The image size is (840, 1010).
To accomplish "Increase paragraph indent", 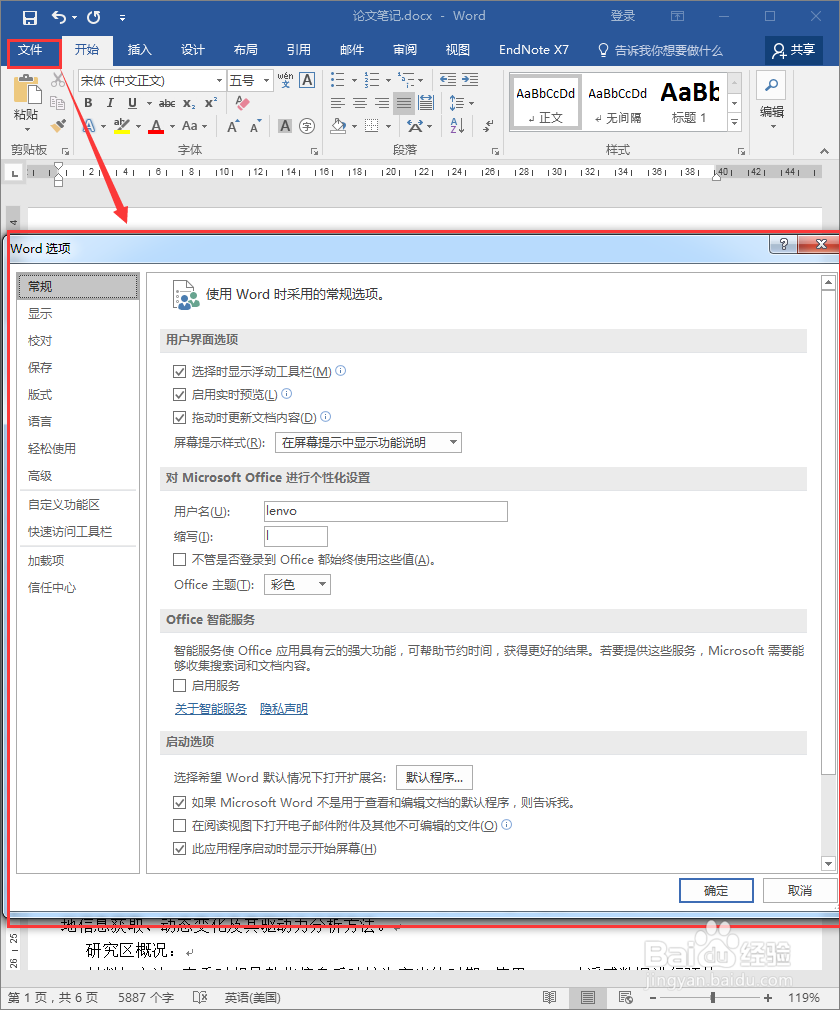I will (x=470, y=80).
